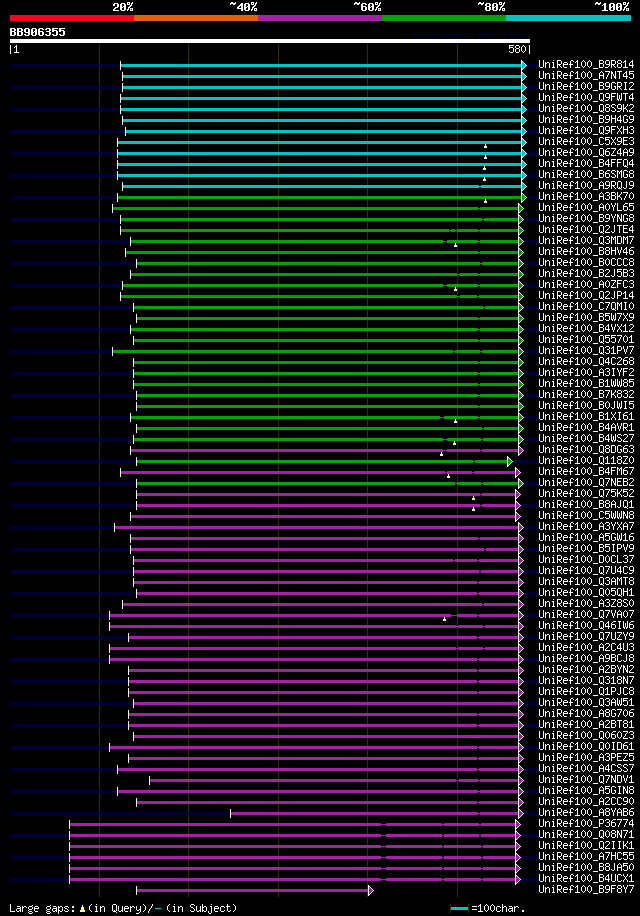Viewport: 640px width, 916px height.
Task: Click the arrowhead ending the UniRef100_B9F8Y7 bar
Action: (x=371, y=890)
